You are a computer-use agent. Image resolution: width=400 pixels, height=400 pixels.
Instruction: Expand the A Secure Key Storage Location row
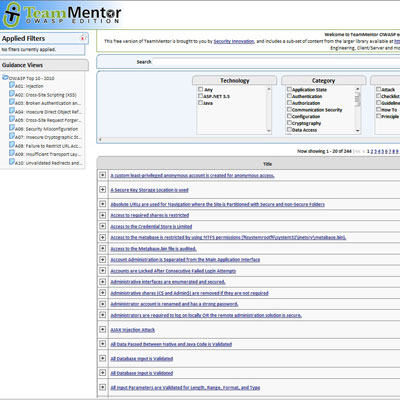(103, 189)
